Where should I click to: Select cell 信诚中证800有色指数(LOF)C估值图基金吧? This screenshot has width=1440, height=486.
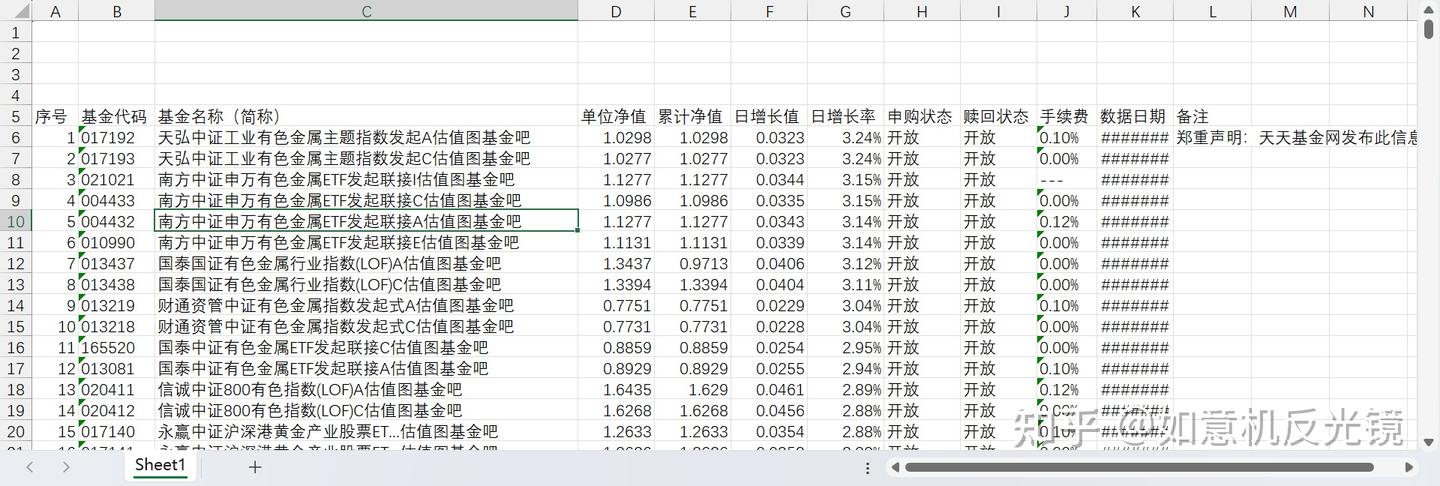click(366, 410)
